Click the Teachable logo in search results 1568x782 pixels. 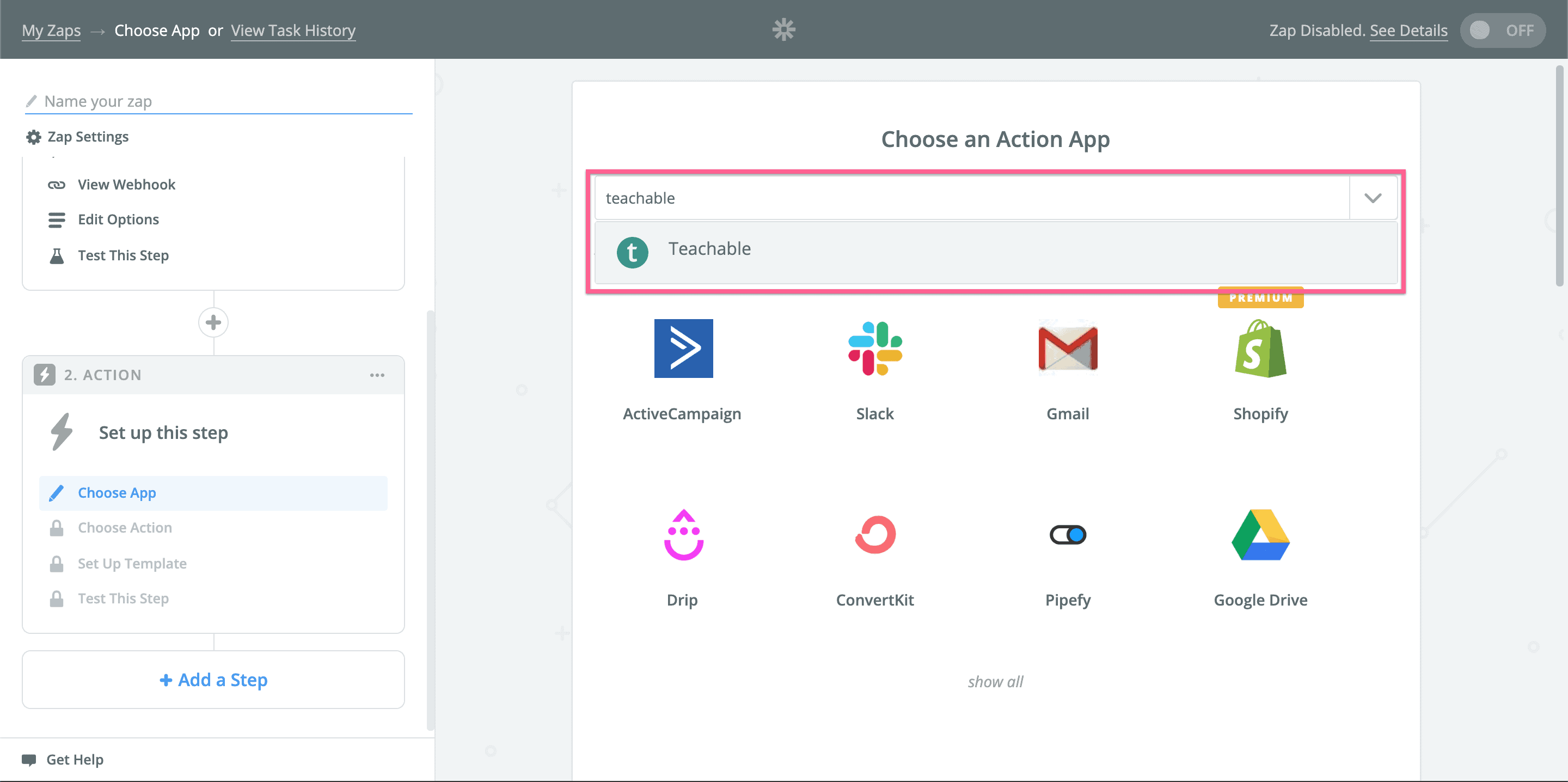click(x=632, y=252)
